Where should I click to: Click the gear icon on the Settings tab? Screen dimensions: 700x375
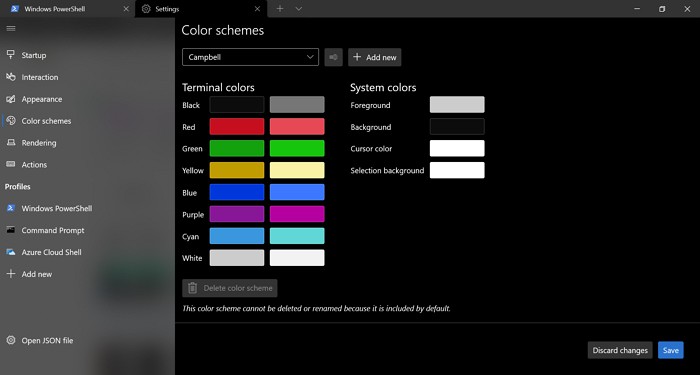(x=146, y=8)
